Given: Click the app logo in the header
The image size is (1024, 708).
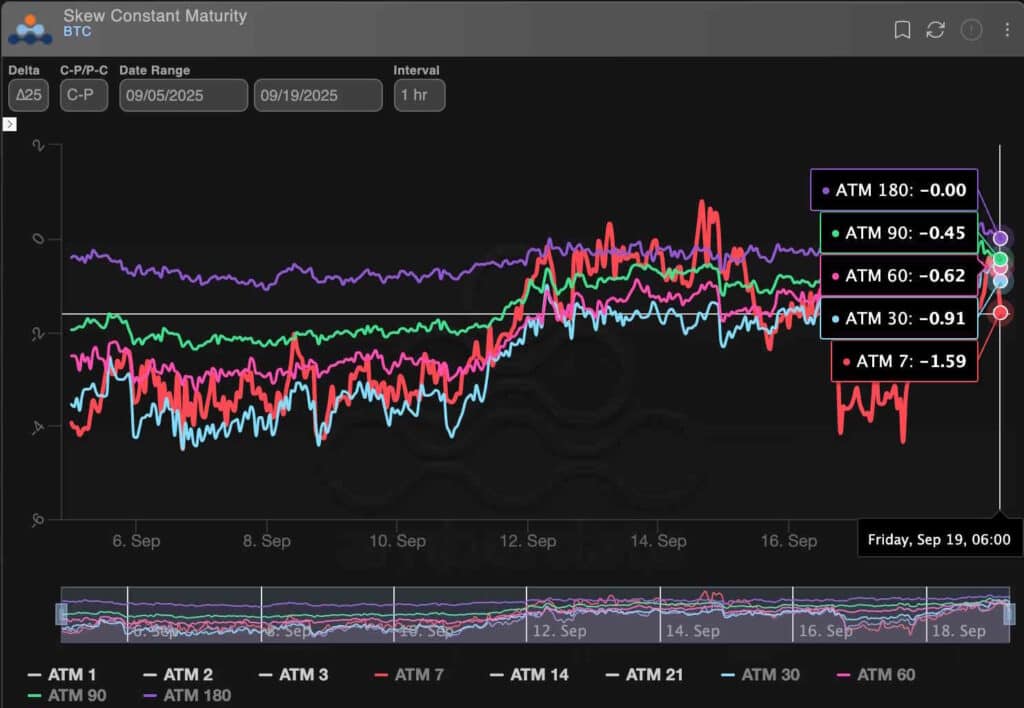Looking at the screenshot, I should tap(29, 29).
